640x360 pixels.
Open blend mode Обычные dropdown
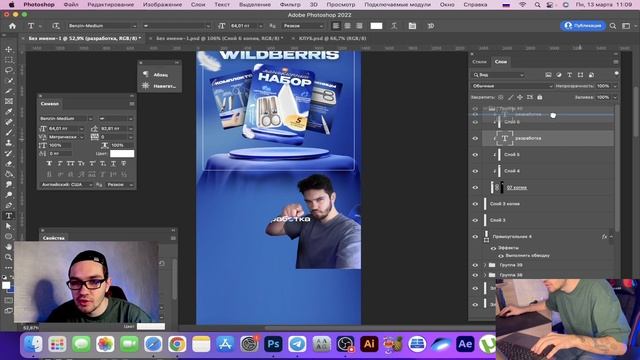pyautogui.click(x=512, y=86)
